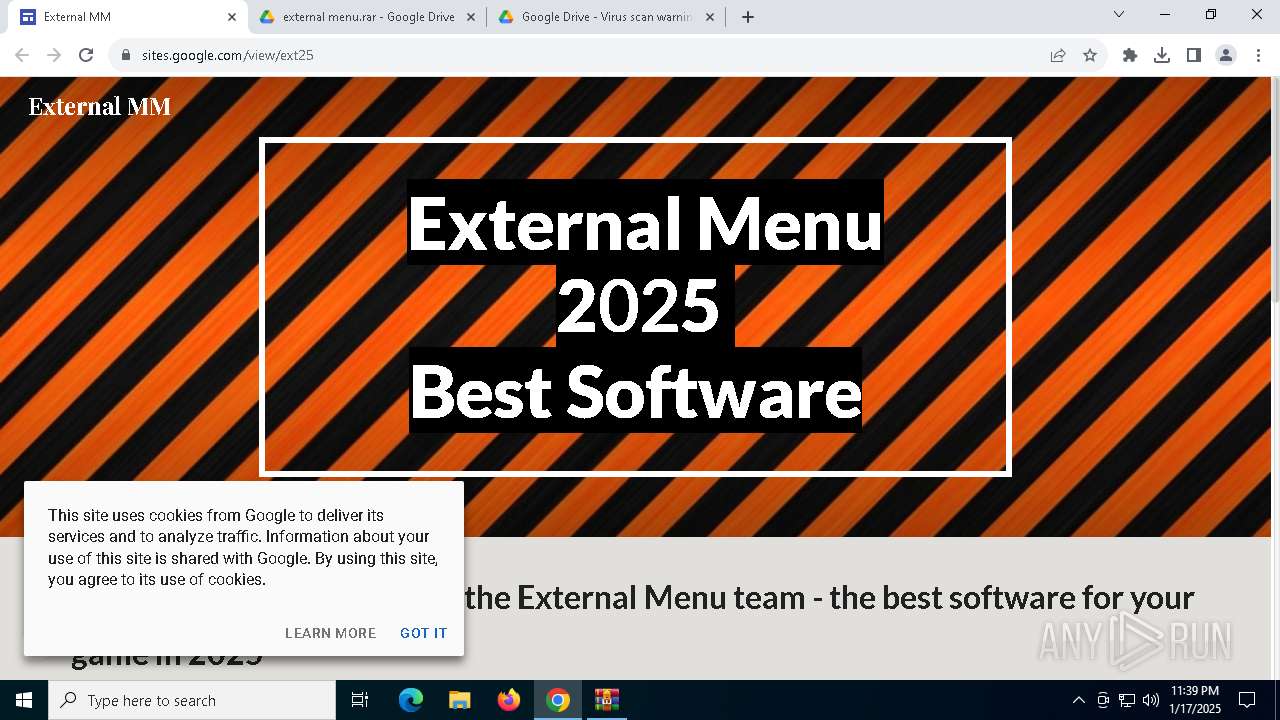Click the External MM site title
This screenshot has height=720, width=1280.
click(x=100, y=106)
